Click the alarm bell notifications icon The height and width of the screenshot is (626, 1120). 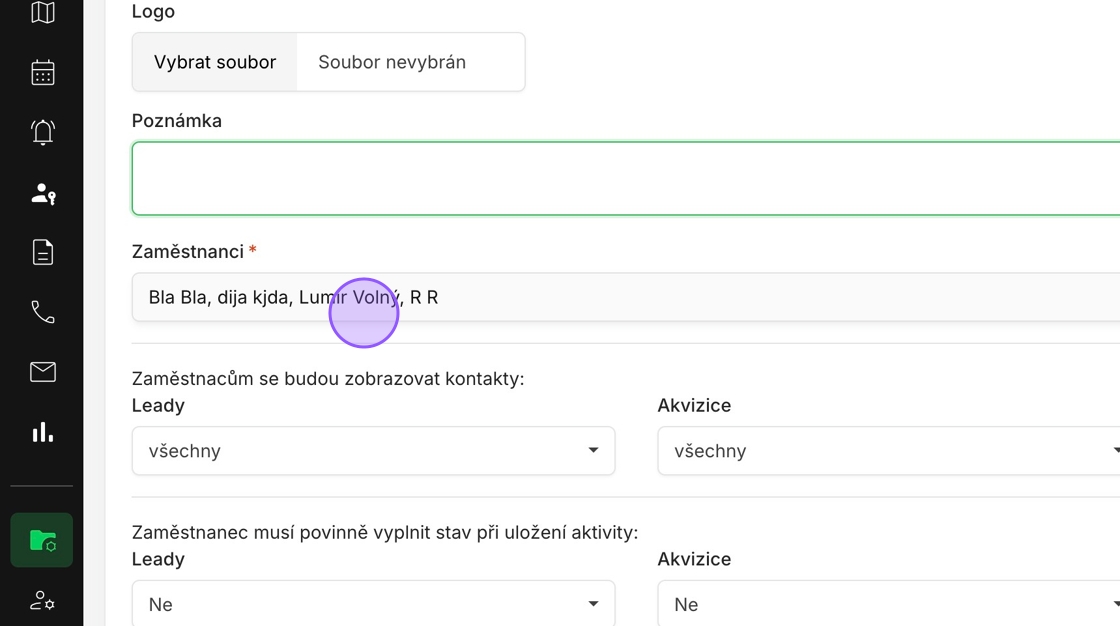pos(42,132)
